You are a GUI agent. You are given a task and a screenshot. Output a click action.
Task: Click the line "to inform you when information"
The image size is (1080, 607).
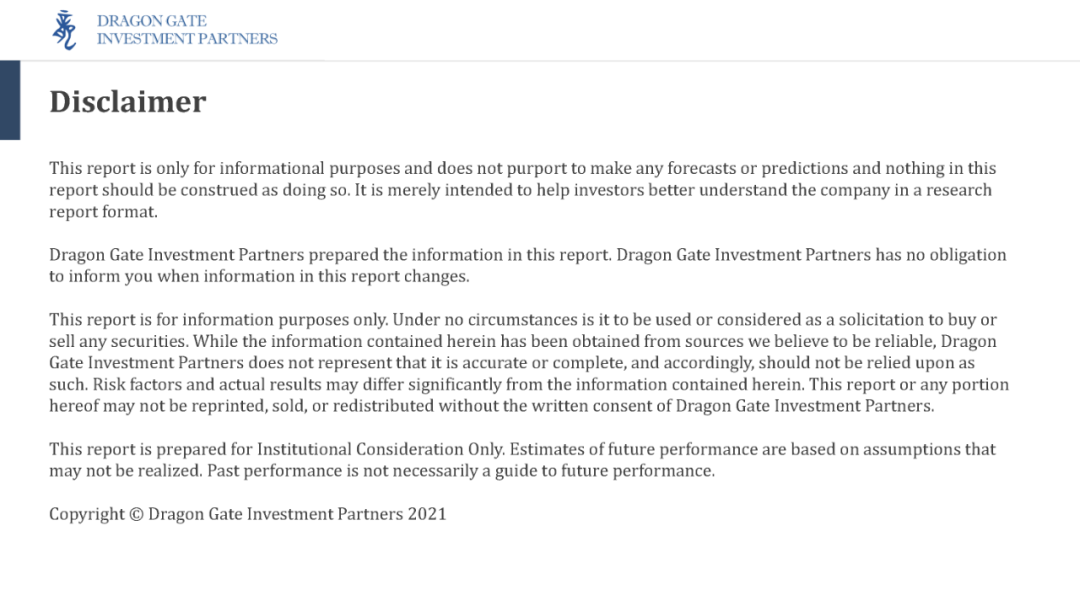pos(259,277)
